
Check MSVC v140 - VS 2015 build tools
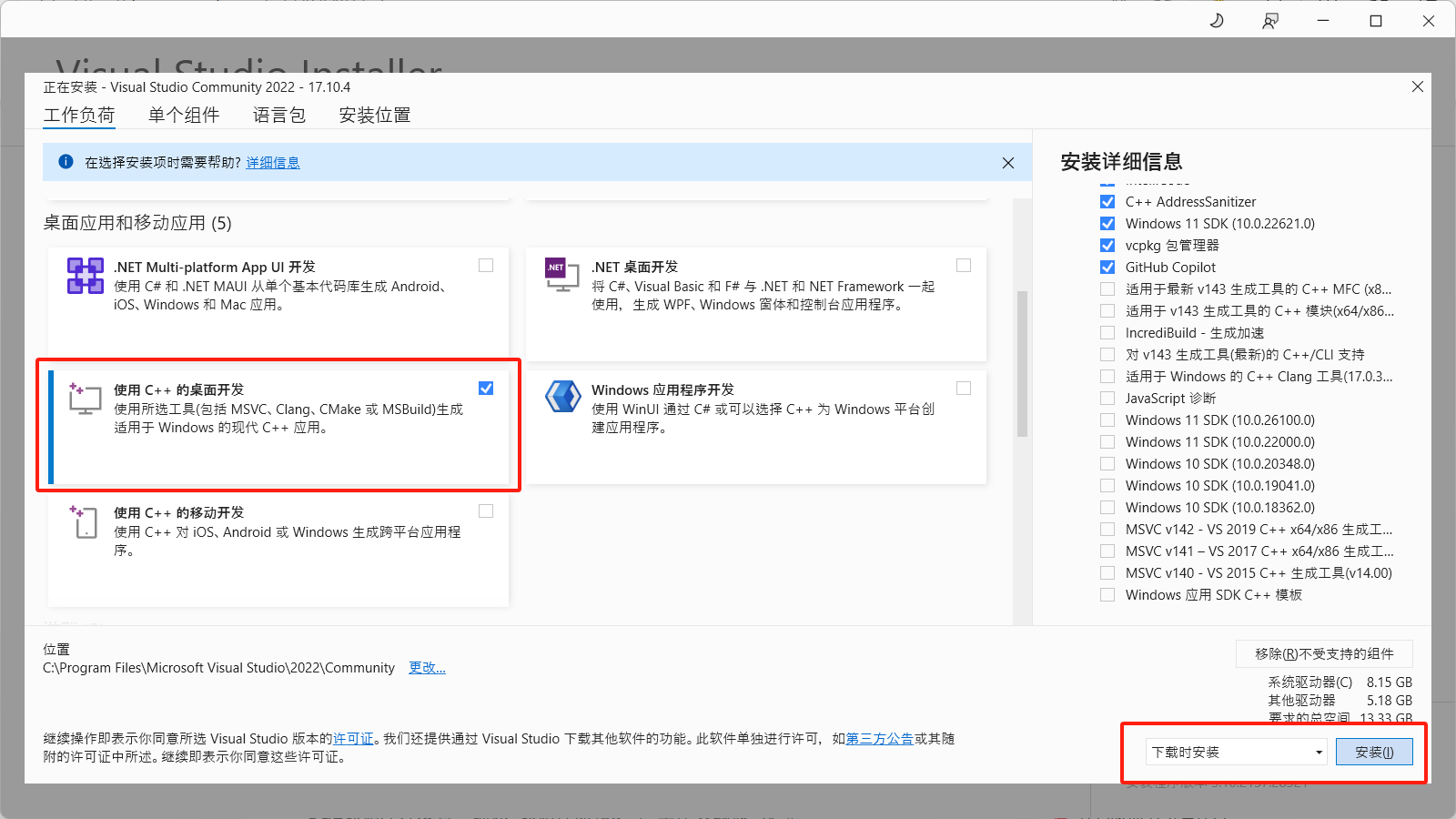[1107, 573]
